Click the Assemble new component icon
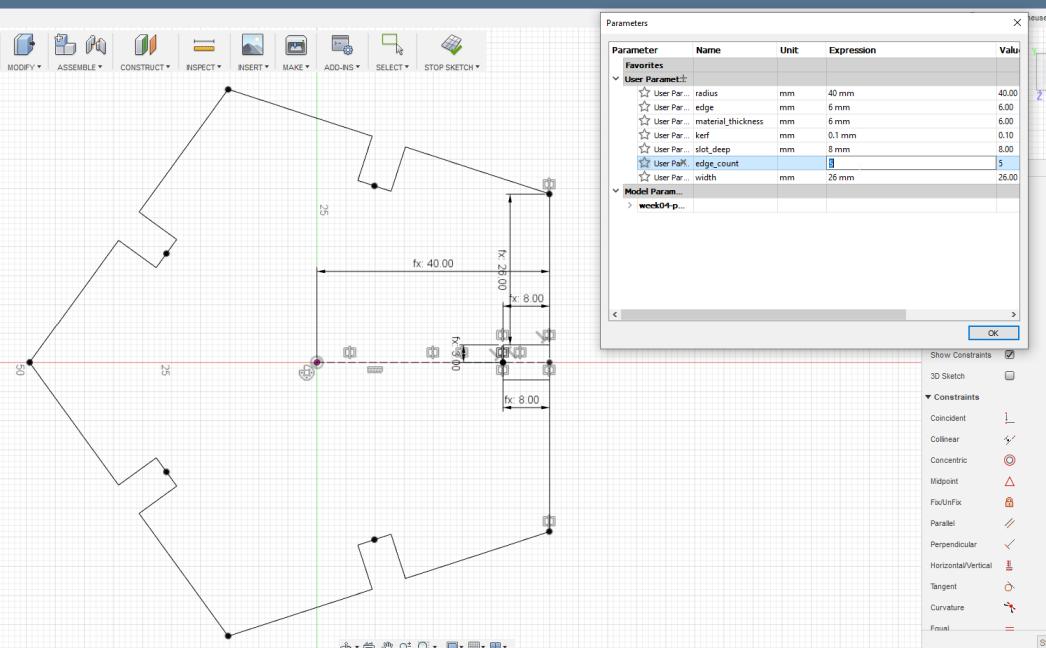This screenshot has height=648, width=1046. [x=65, y=45]
